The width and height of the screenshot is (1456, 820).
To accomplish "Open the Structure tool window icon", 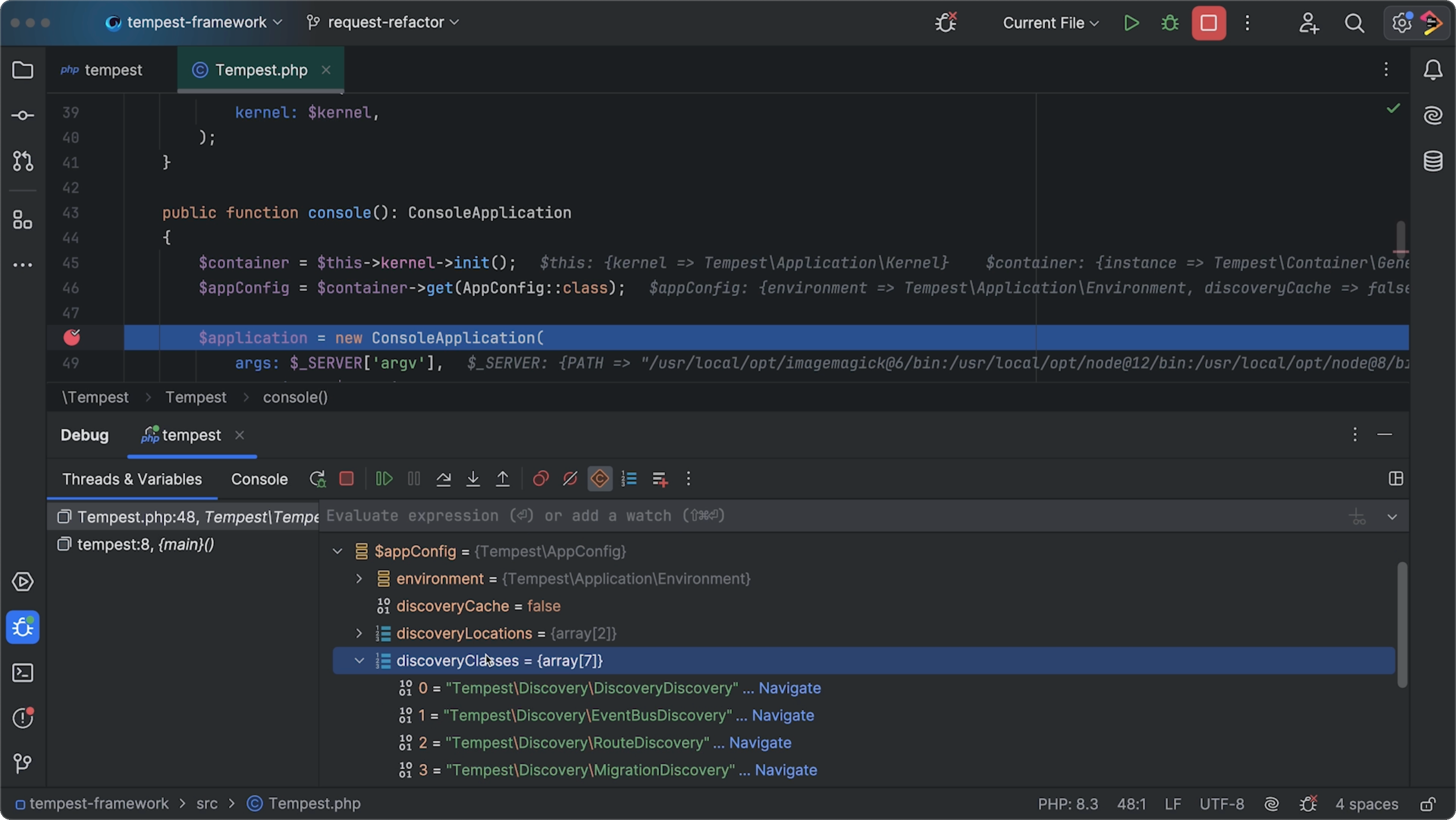I will 23,220.
